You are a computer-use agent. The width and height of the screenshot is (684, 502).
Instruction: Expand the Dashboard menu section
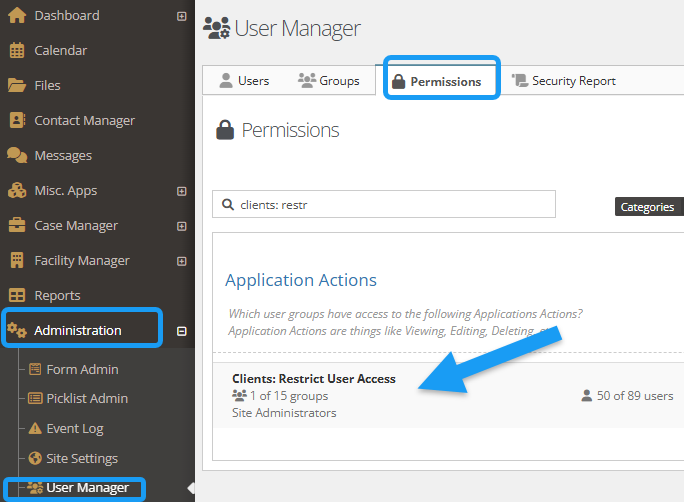[181, 16]
